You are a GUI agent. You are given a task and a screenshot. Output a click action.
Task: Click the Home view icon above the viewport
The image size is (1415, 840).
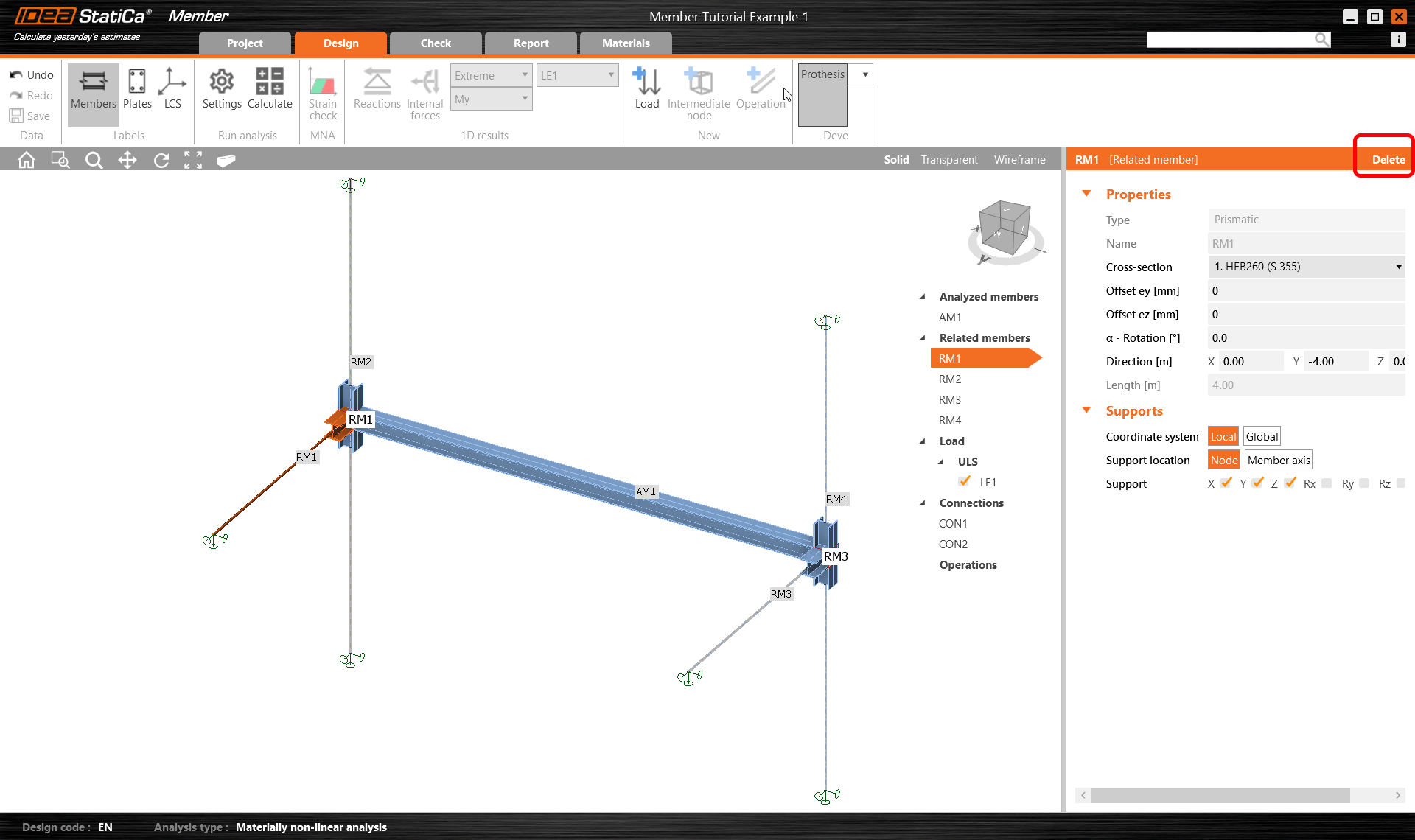click(26, 159)
